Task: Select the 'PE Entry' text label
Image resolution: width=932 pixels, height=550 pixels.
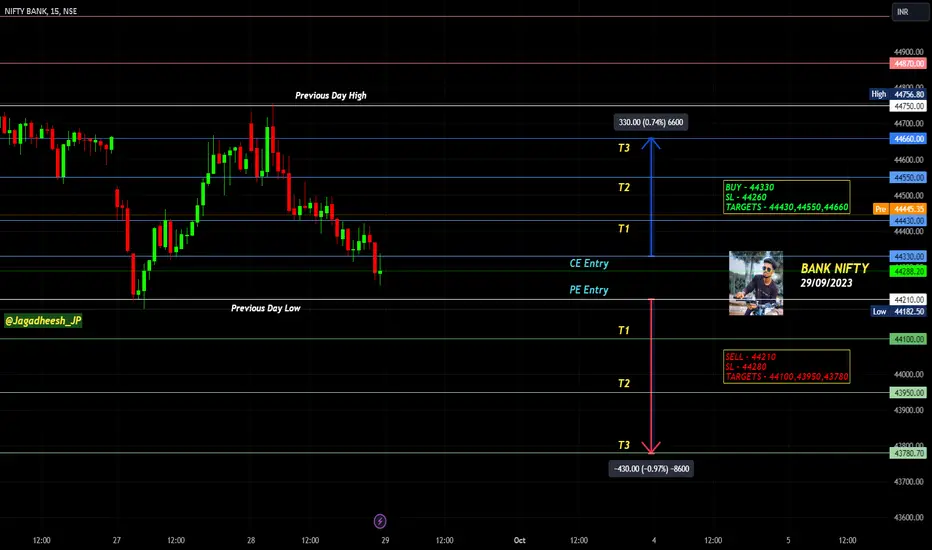Action: click(x=588, y=290)
